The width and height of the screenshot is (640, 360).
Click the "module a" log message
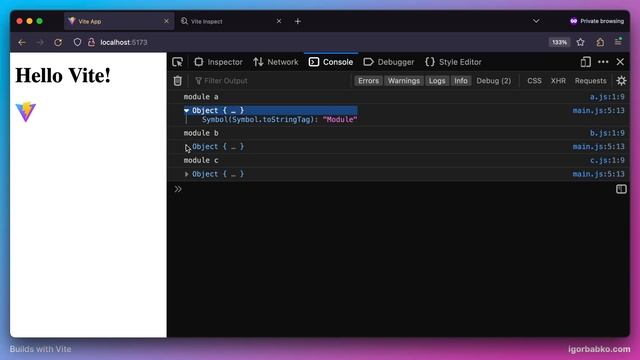tap(201, 97)
